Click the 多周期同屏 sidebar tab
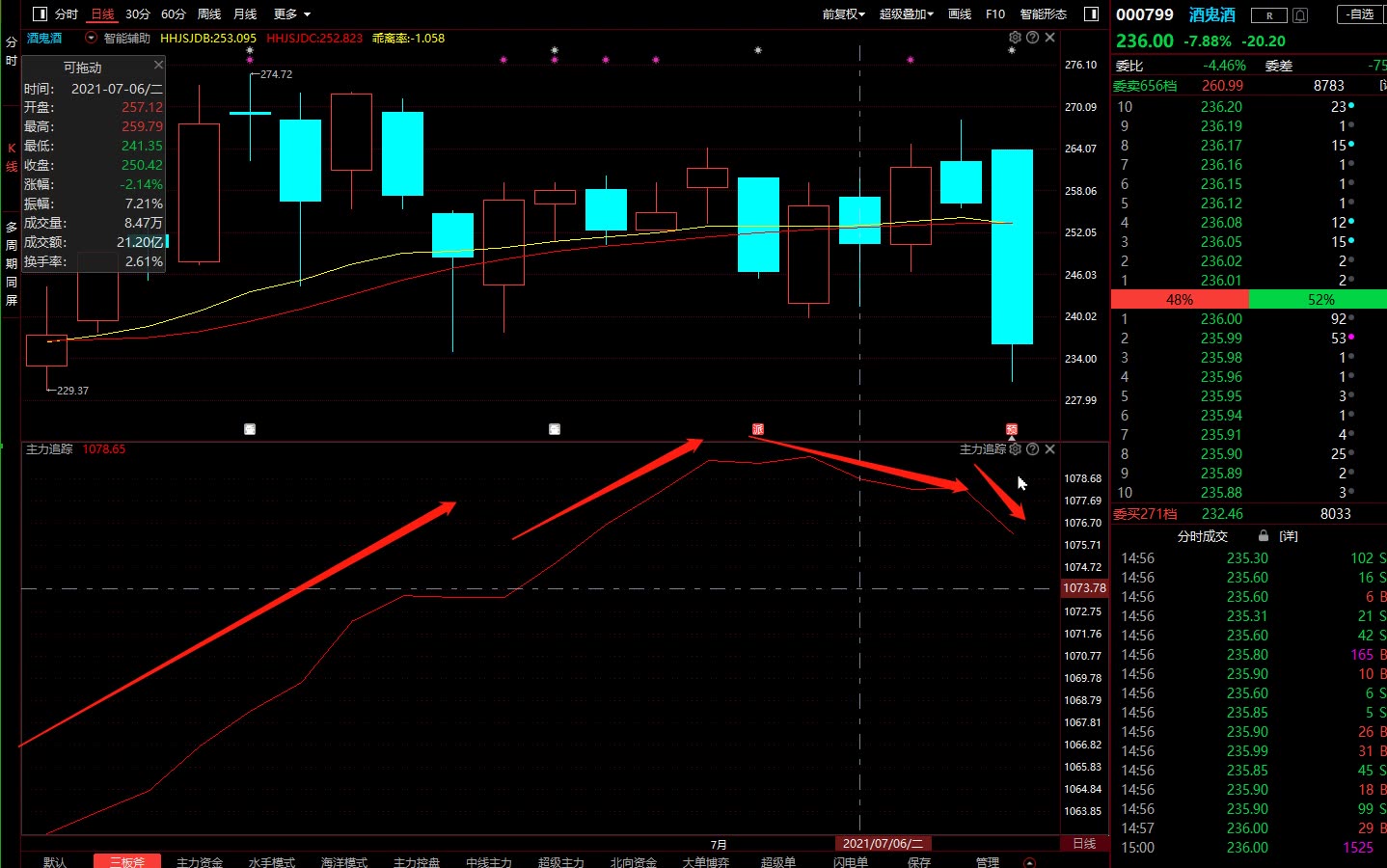The width and height of the screenshot is (1387, 868). click(x=12, y=263)
